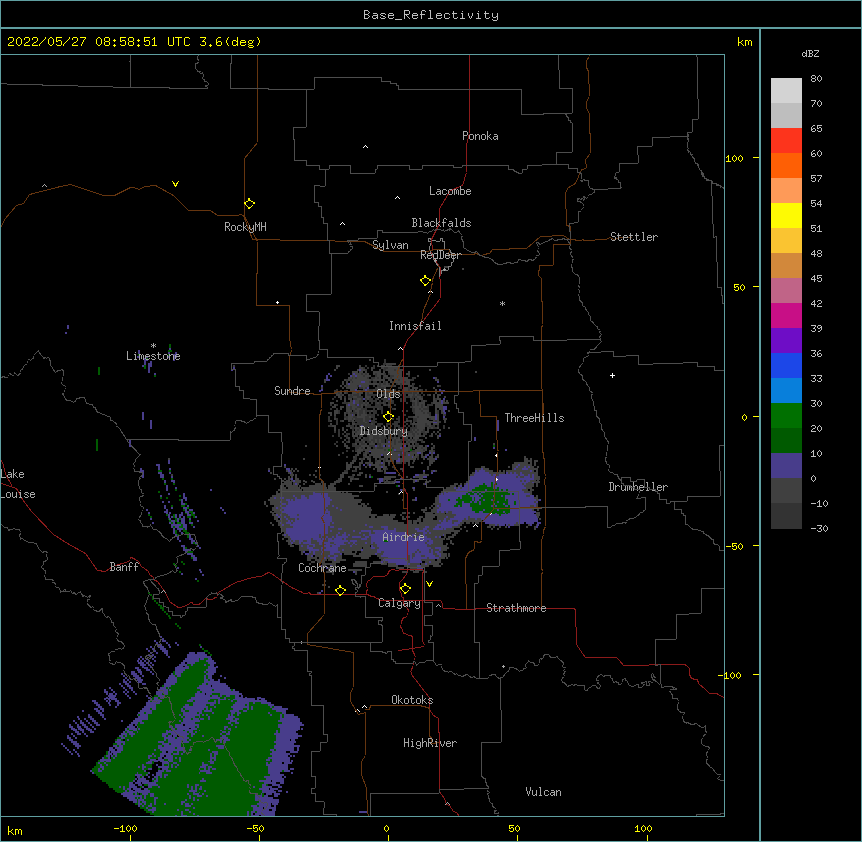Click the timestamp 2022/05/27 08:58:51 UTC
Viewport: 862px width, 842px height.
click(99, 42)
